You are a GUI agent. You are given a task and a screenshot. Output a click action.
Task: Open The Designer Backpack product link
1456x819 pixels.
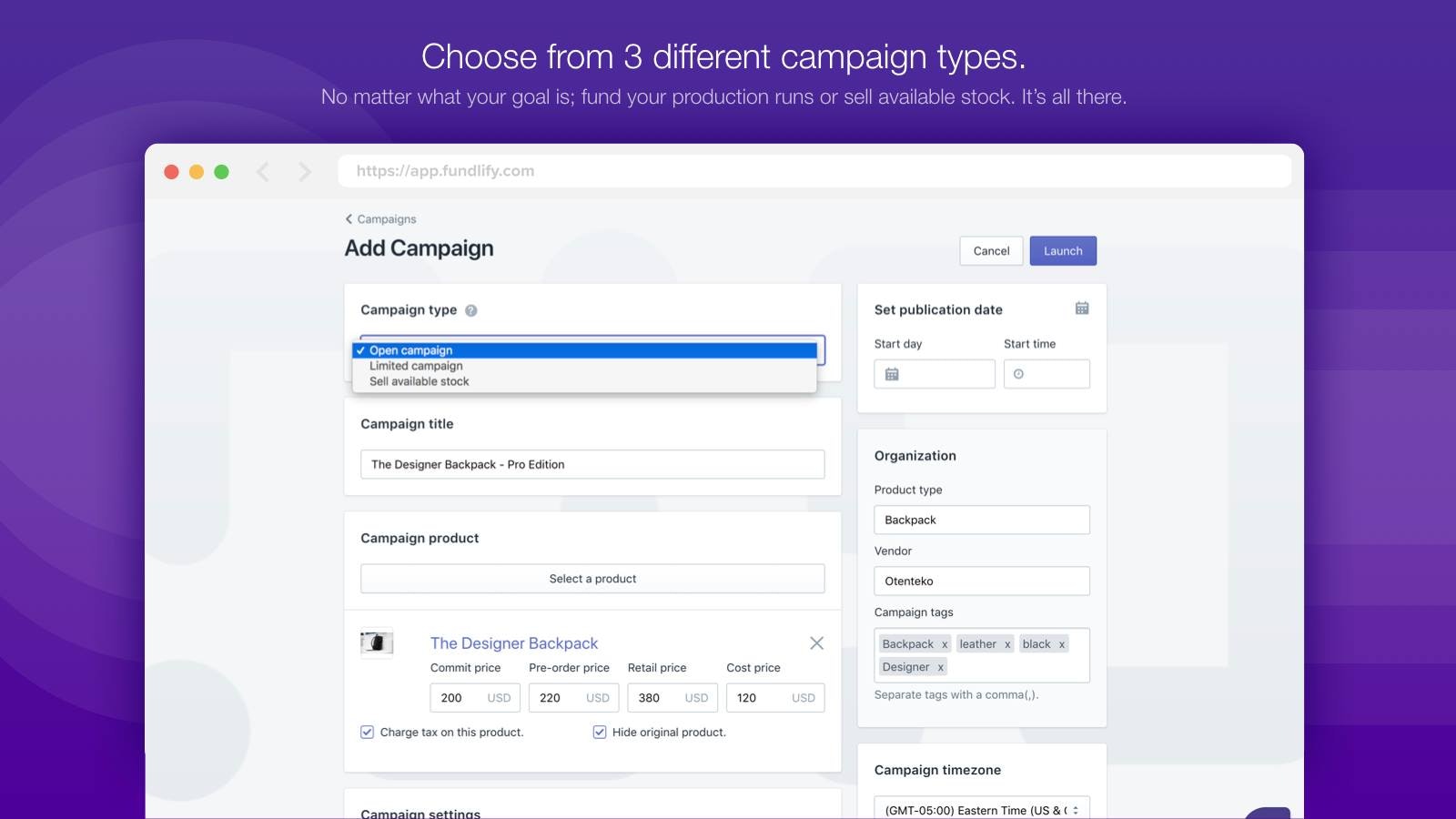pos(513,643)
